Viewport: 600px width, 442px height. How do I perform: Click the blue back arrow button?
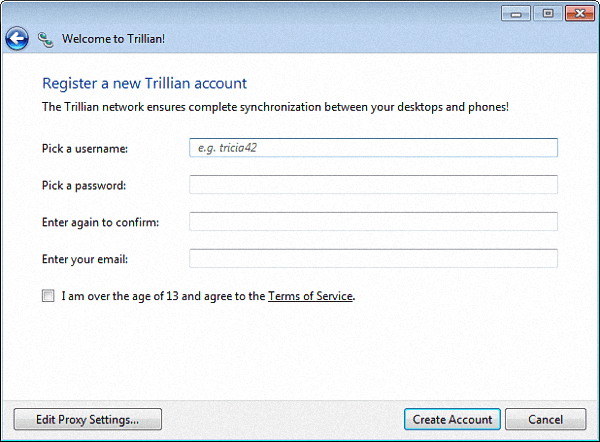point(16,39)
